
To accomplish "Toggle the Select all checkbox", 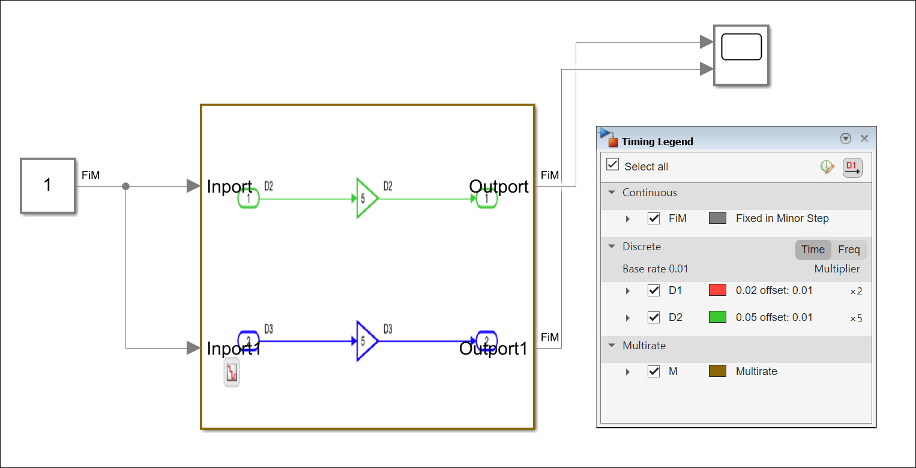I will [612, 164].
